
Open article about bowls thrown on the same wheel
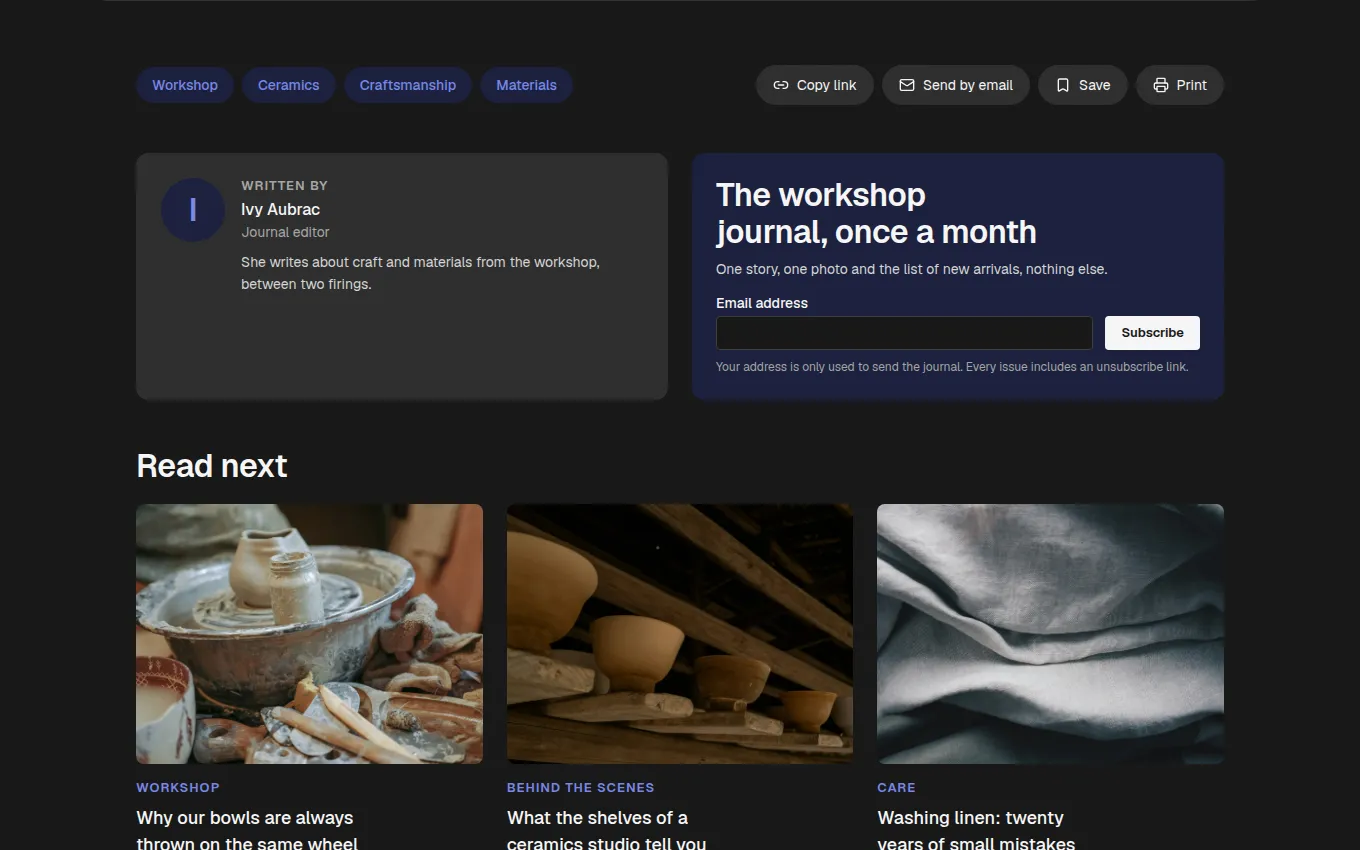[x=247, y=830]
